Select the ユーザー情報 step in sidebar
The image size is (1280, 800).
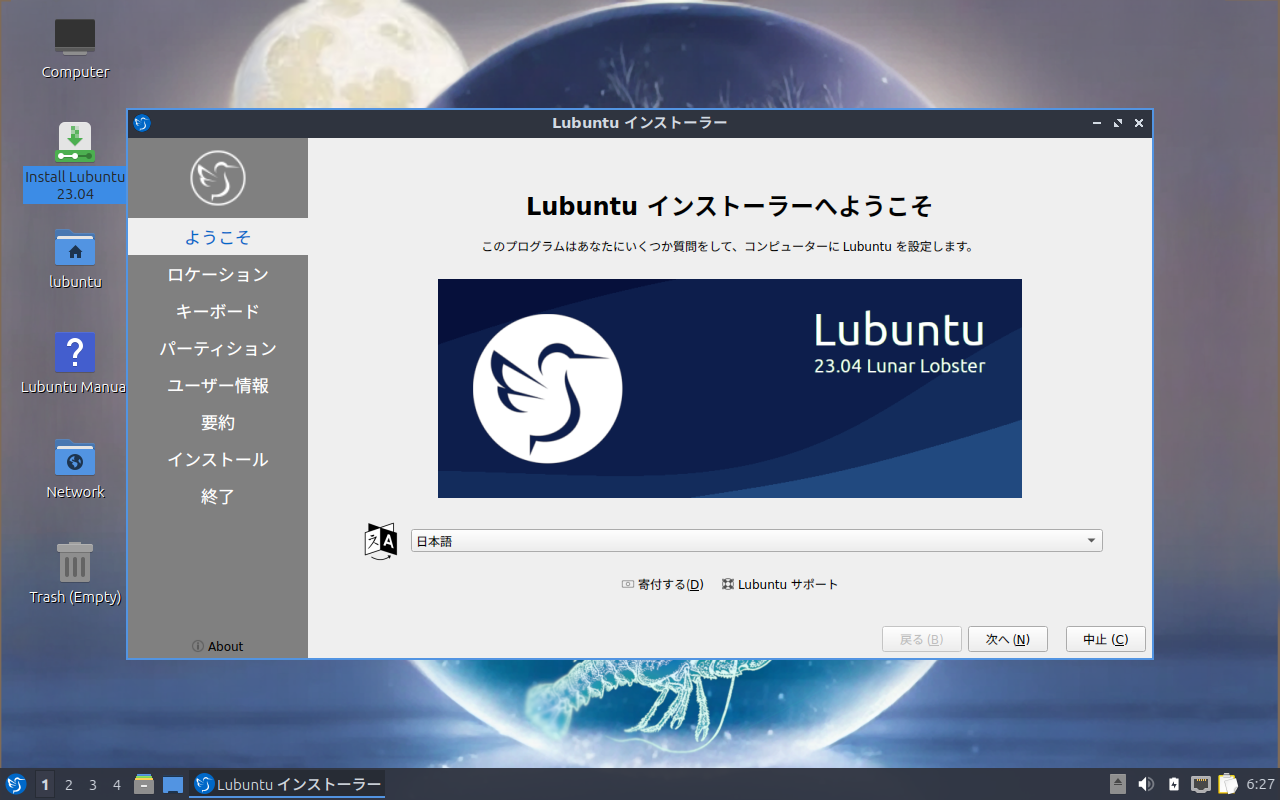tap(218, 385)
